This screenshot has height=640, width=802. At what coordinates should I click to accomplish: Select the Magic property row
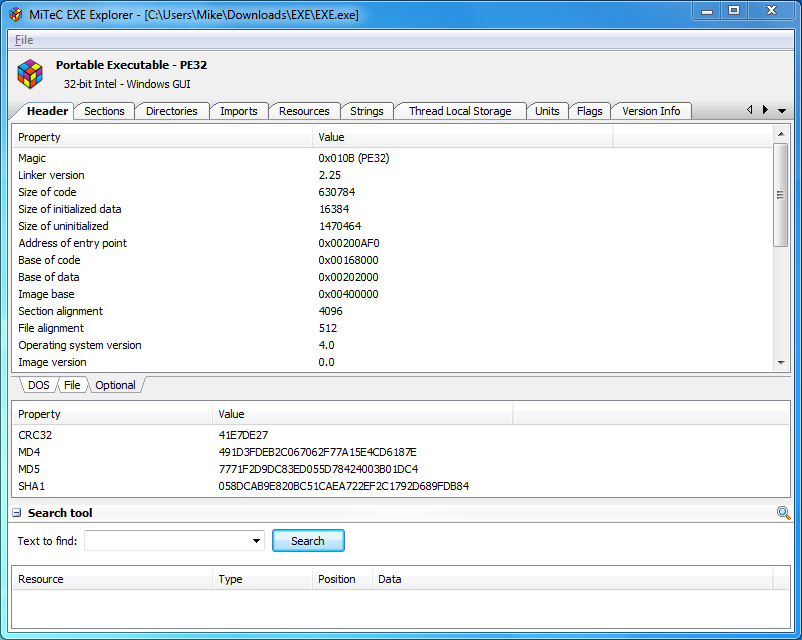point(392,158)
